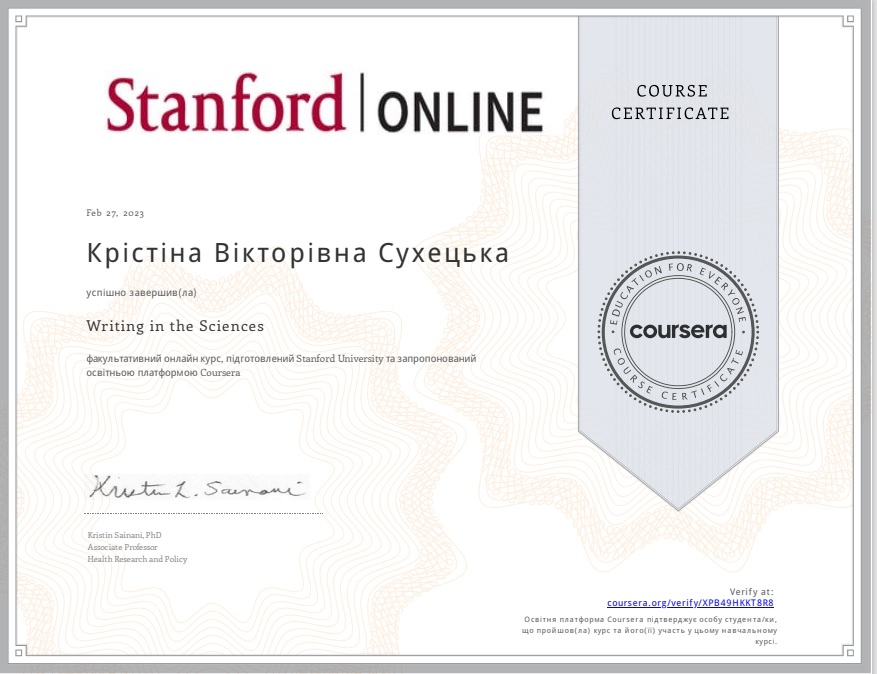This screenshot has width=877, height=674.
Task: Open the coursera.org/verify/XPB49HKKT8R8 verification link
Action: point(690,602)
